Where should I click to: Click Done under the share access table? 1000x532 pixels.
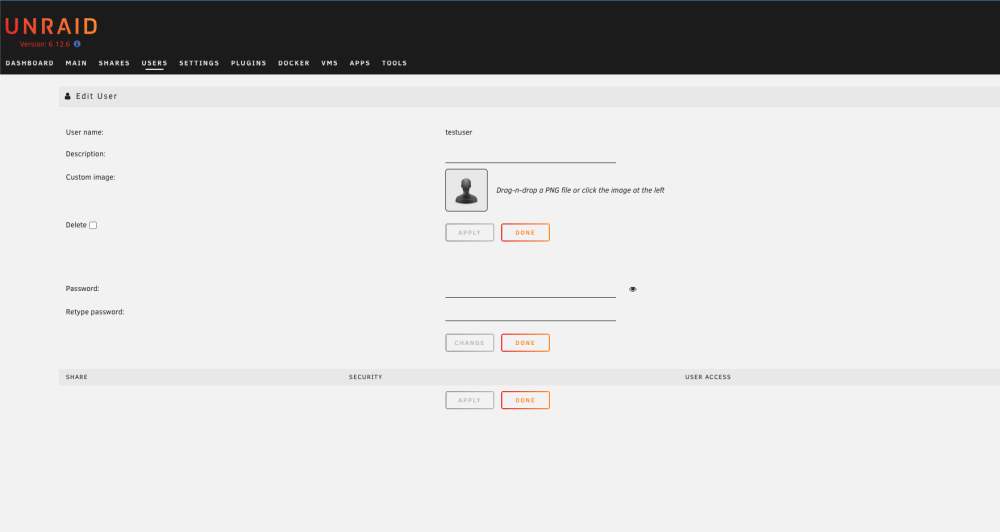(526, 400)
